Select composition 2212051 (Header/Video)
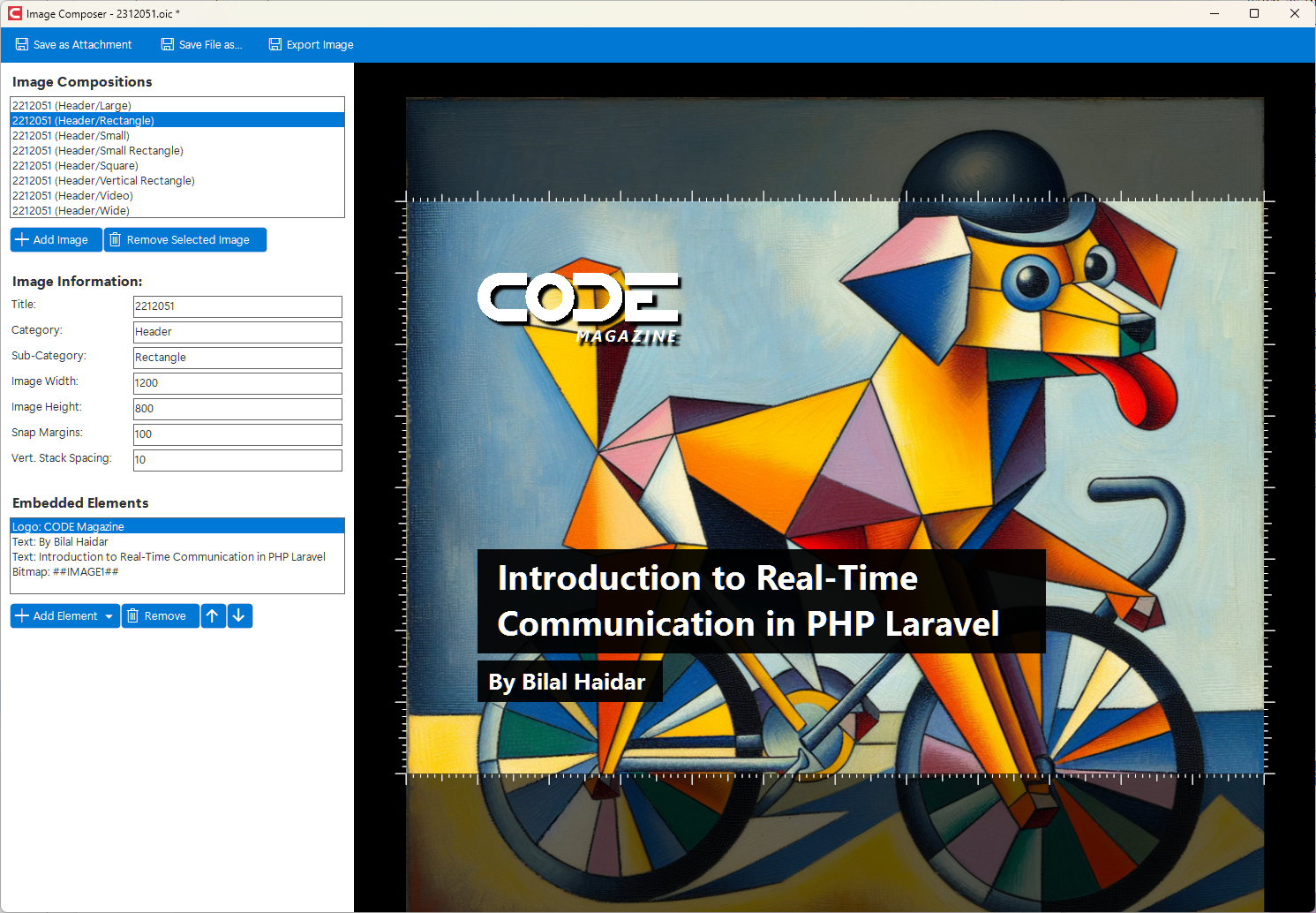 coord(177,196)
